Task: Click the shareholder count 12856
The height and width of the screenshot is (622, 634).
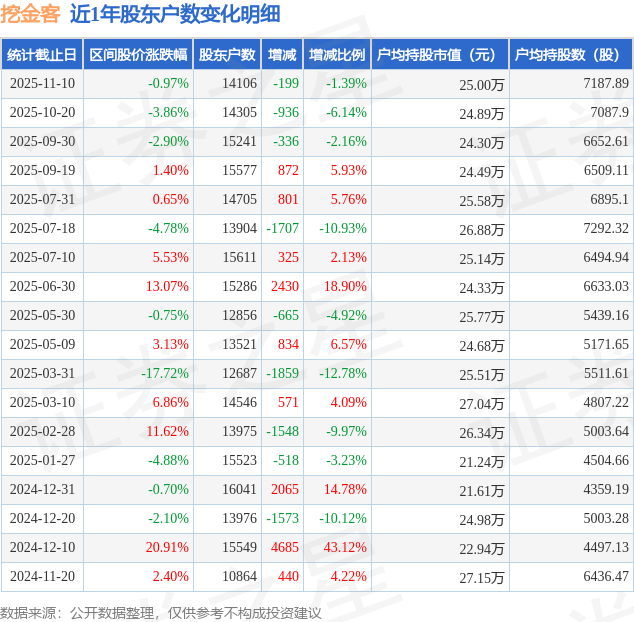Action: click(x=239, y=315)
